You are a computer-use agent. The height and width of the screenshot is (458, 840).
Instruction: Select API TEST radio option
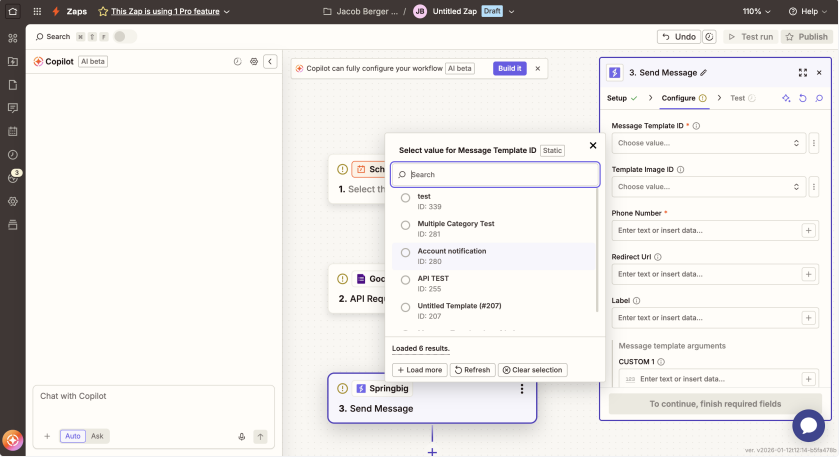tap(406, 280)
